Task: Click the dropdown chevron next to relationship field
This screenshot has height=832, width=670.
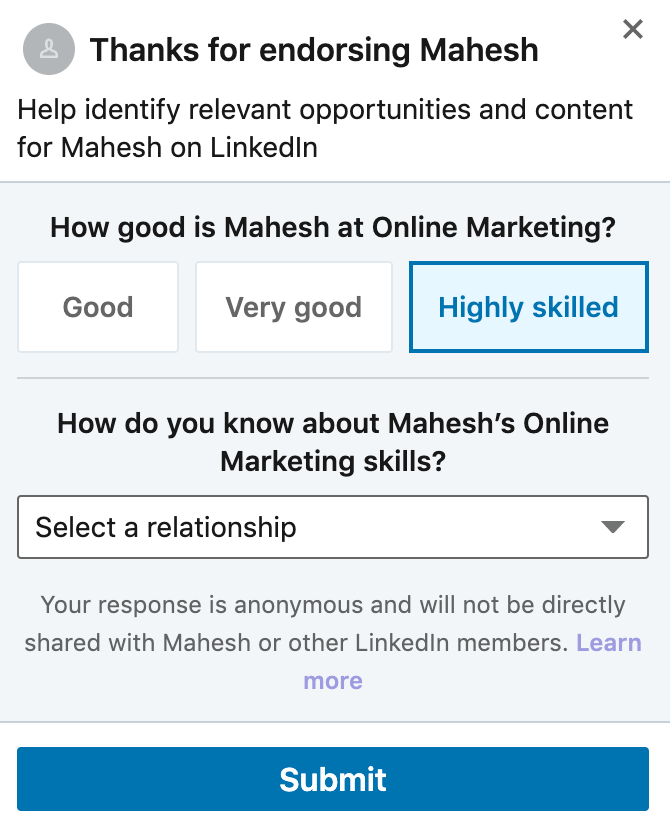Action: [x=614, y=527]
